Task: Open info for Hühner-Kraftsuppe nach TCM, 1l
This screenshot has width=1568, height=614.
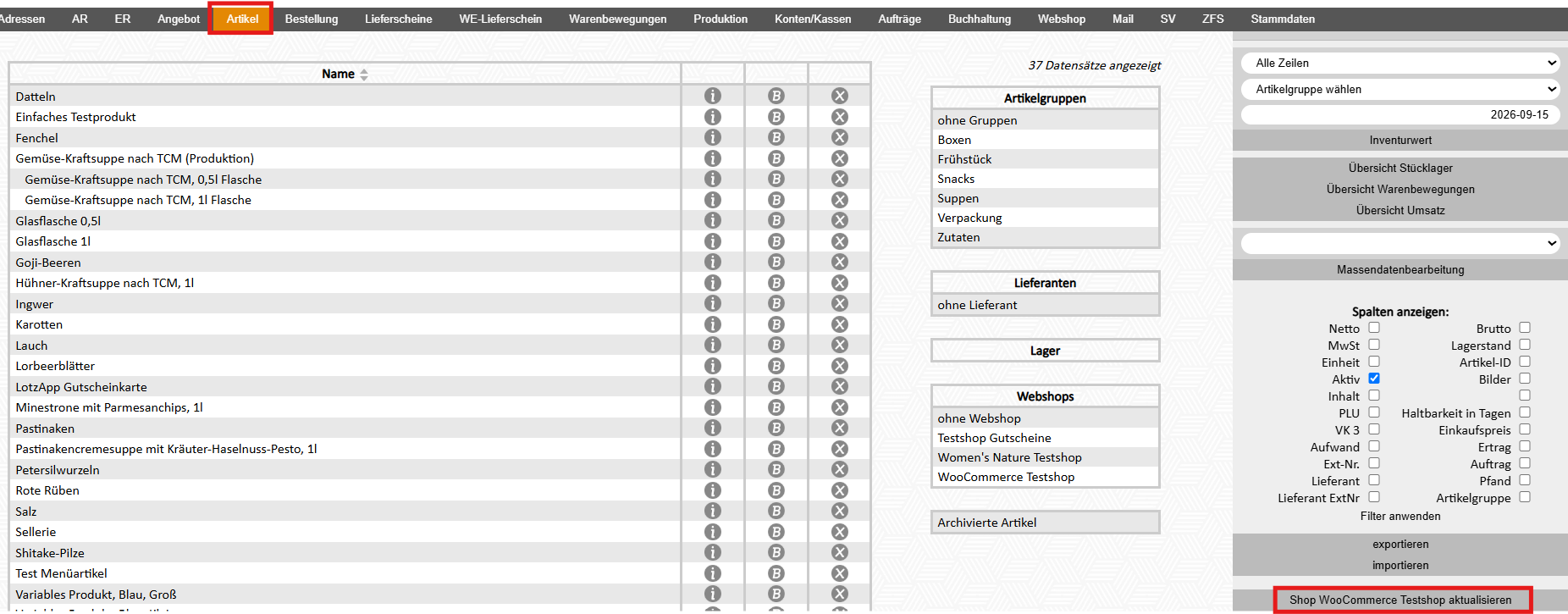Action: coord(713,283)
